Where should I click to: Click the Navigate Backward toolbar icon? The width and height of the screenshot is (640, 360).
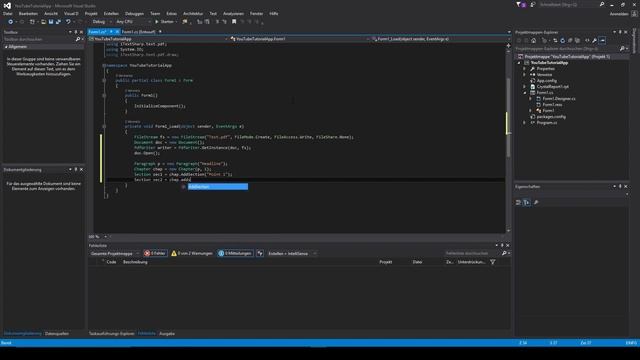click(10, 22)
